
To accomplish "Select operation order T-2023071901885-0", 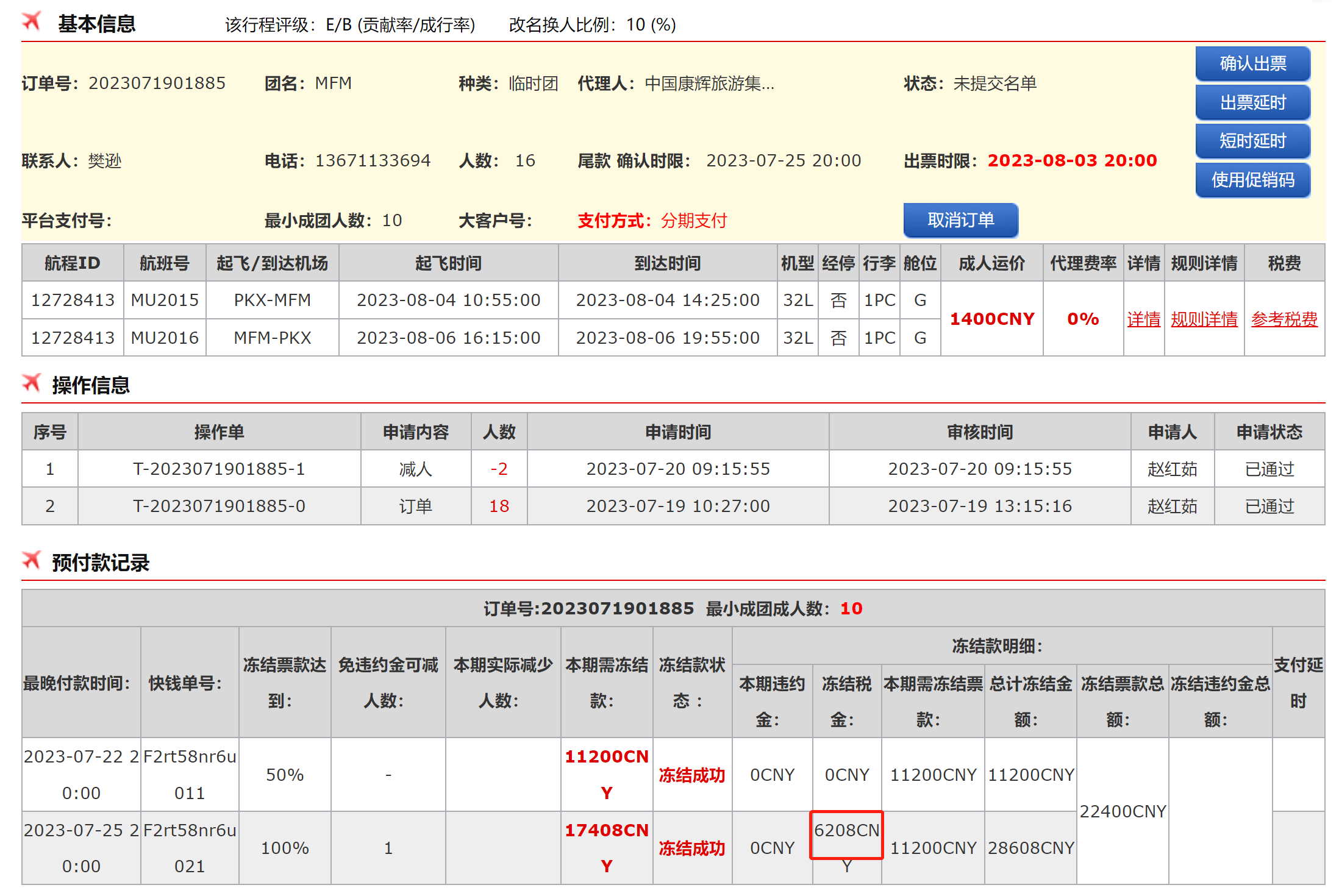I will click(219, 506).
